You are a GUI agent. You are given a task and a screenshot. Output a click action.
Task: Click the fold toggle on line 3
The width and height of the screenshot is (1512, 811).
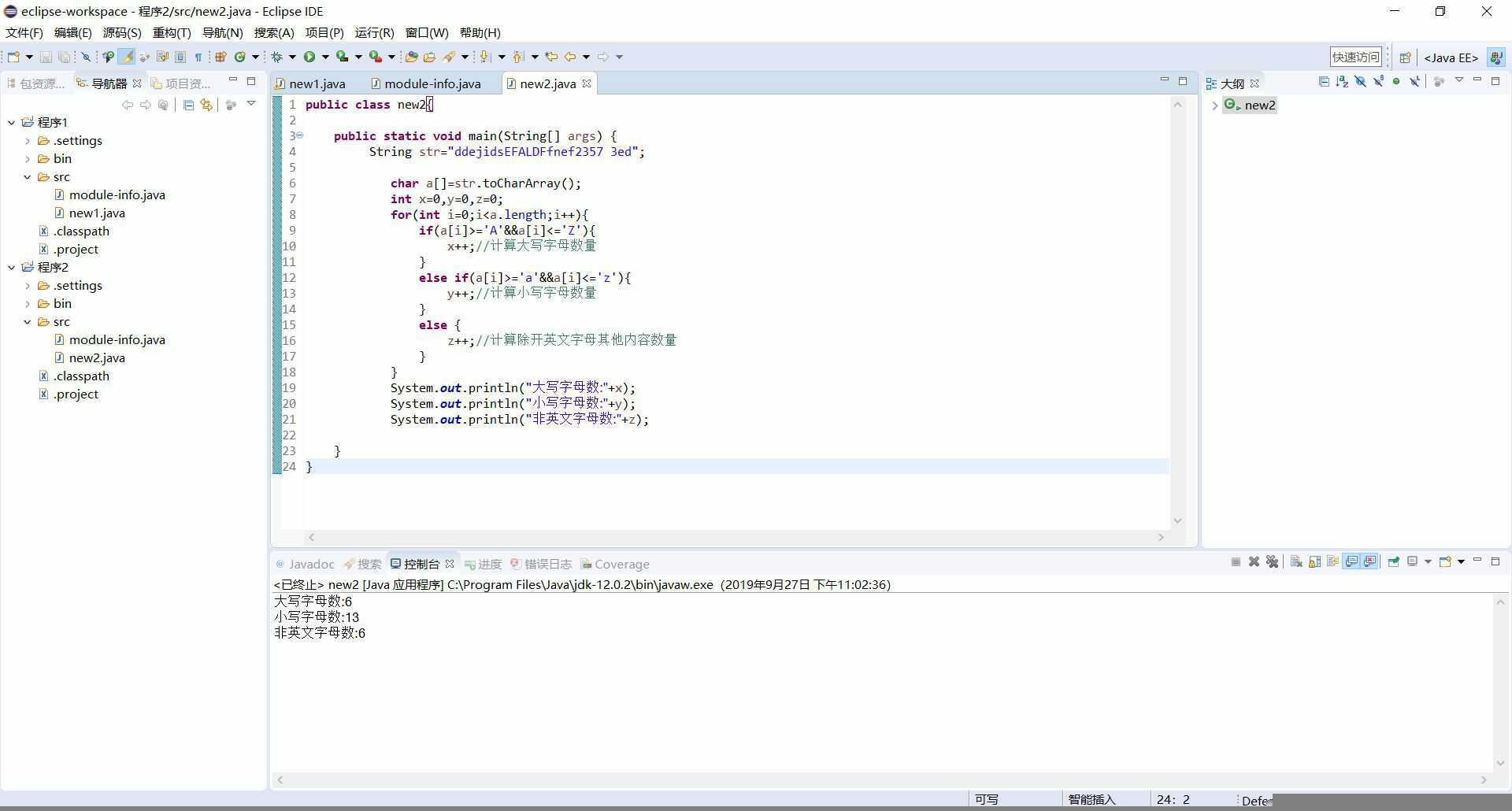point(299,135)
